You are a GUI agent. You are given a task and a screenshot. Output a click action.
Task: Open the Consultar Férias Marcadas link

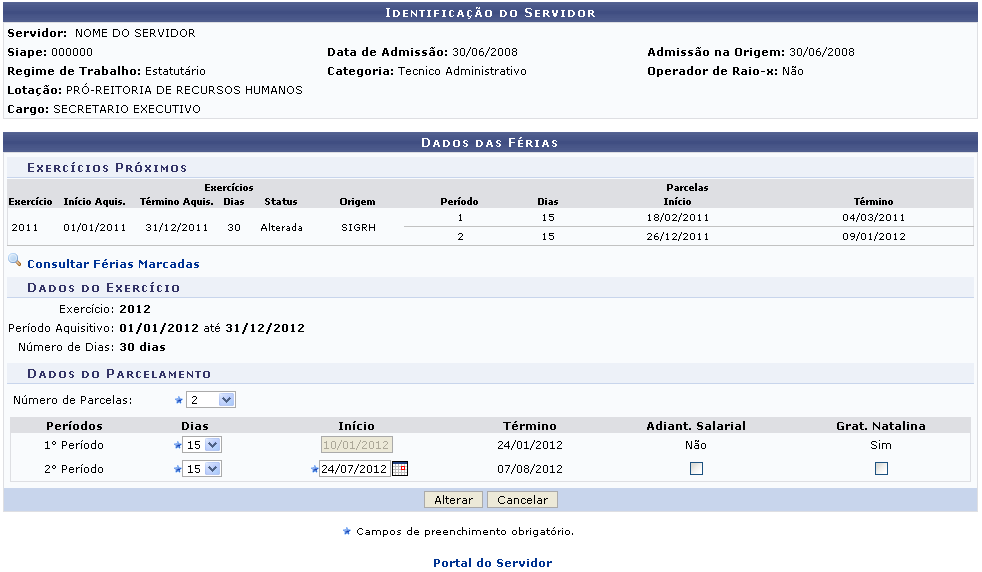coord(113,264)
